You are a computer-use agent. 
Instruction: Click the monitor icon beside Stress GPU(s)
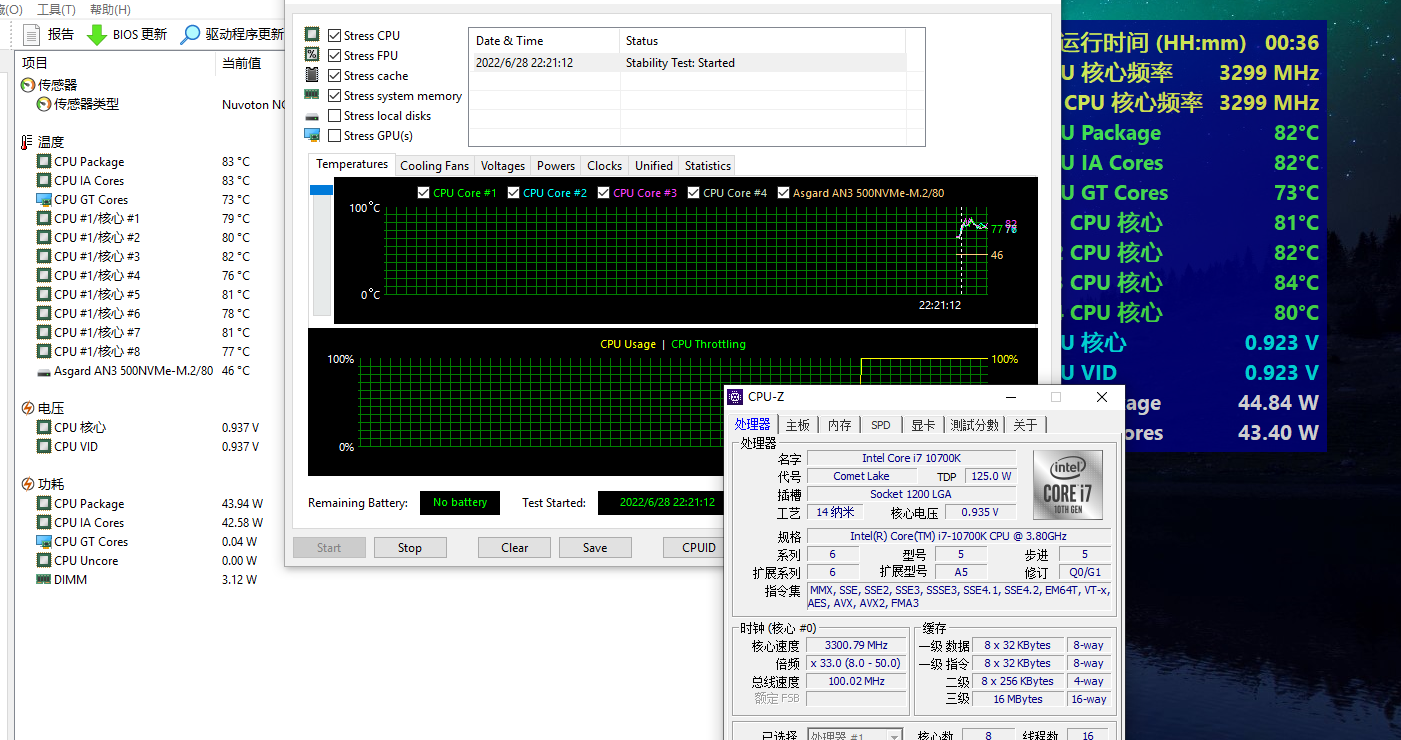click(x=312, y=135)
